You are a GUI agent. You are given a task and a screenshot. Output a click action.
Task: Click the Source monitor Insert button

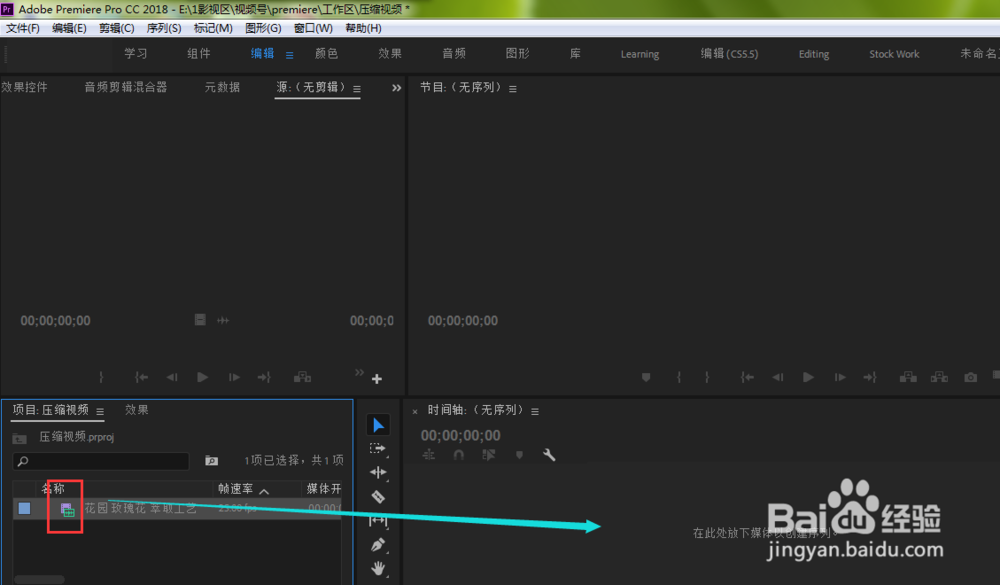tap(302, 377)
